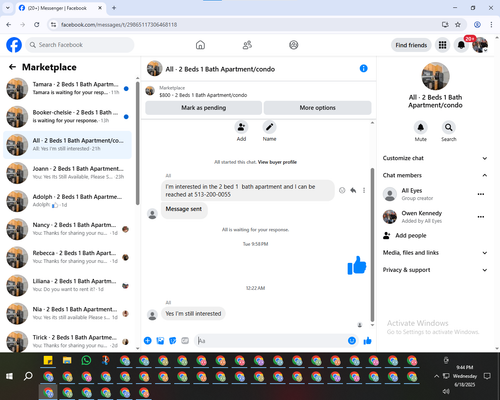This screenshot has height=400, width=500.
Task: Open the $800 Marketplace listing link
Action: 203,95
